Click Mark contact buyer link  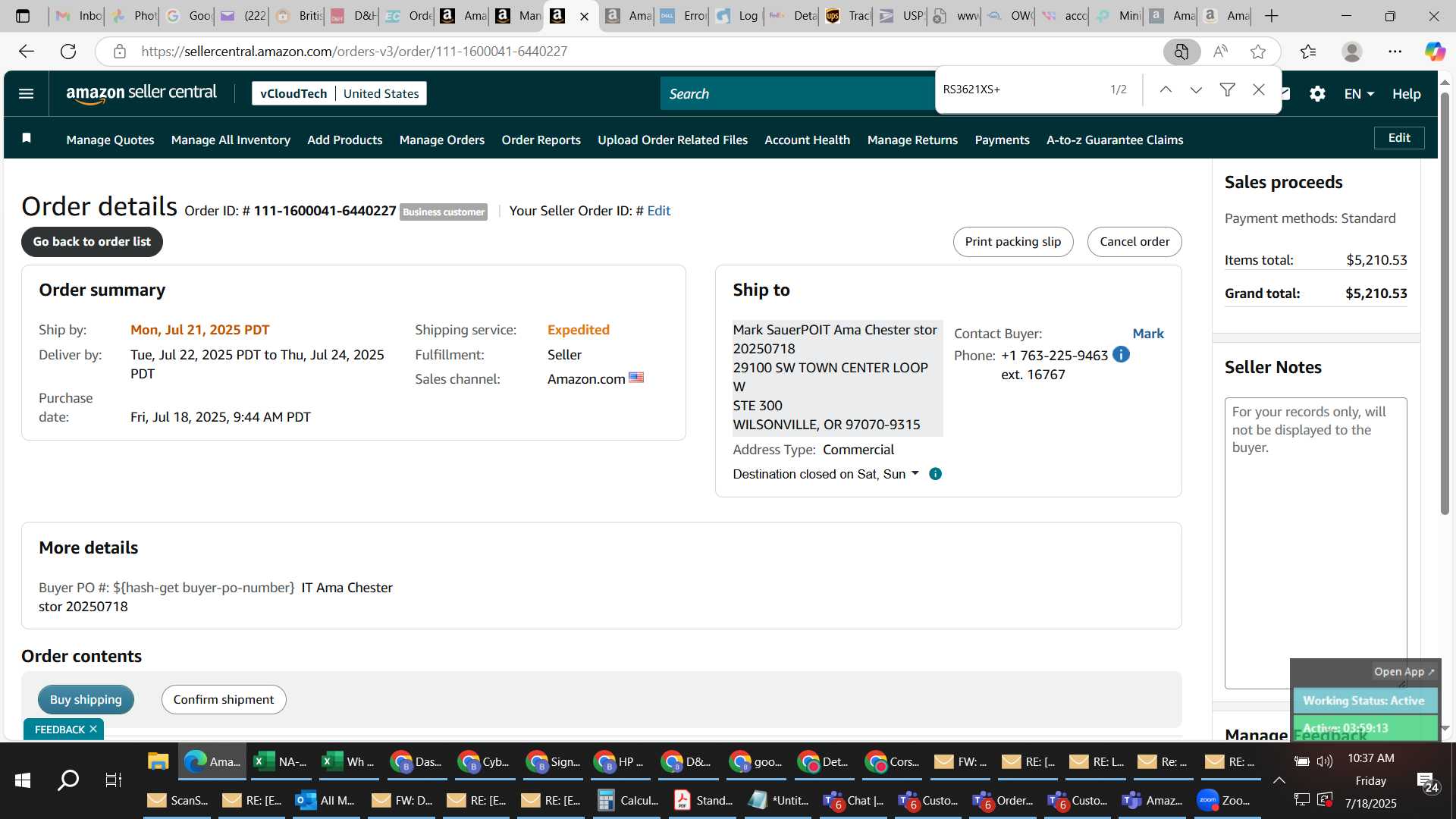point(1148,333)
